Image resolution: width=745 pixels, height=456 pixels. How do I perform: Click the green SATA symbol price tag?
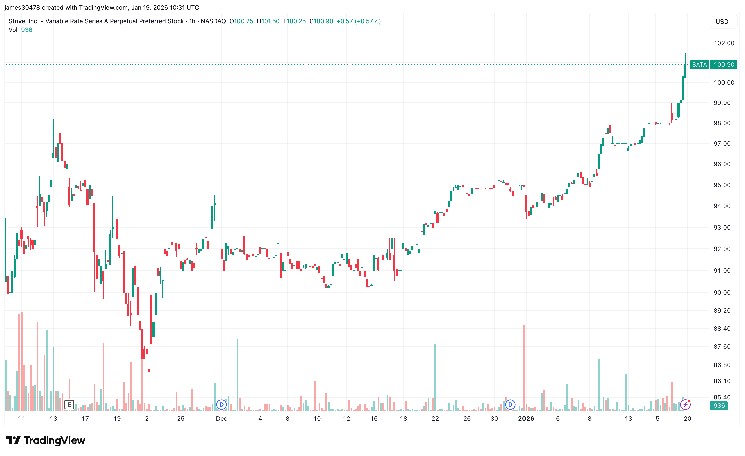coord(699,64)
